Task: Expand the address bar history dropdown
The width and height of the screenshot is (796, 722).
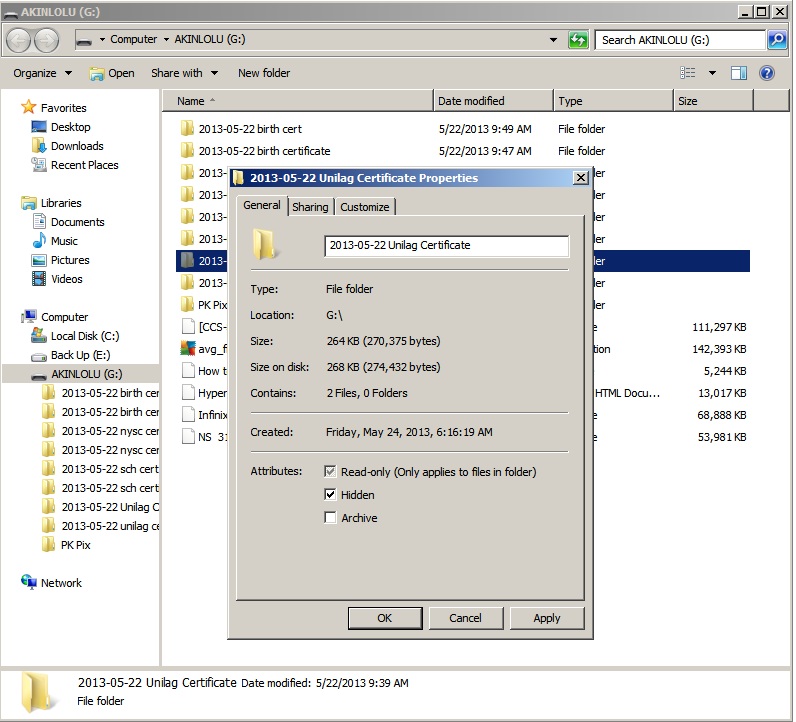Action: click(553, 40)
